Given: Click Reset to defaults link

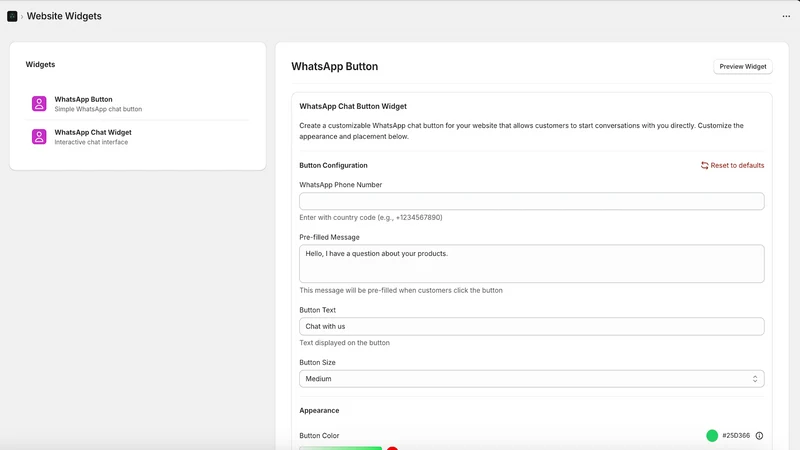Looking at the screenshot, I should click(x=733, y=165).
